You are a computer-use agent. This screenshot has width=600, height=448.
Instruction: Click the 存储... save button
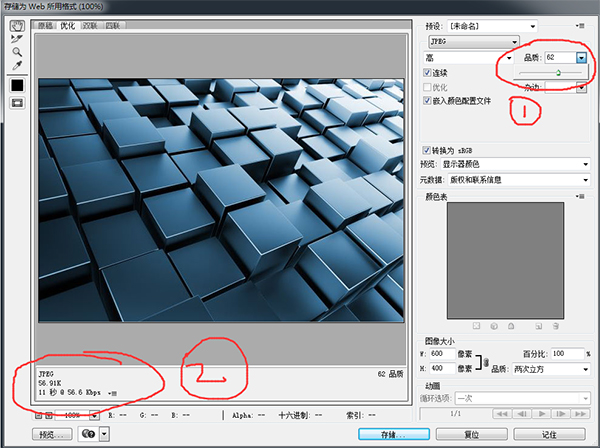pyautogui.click(x=394, y=434)
